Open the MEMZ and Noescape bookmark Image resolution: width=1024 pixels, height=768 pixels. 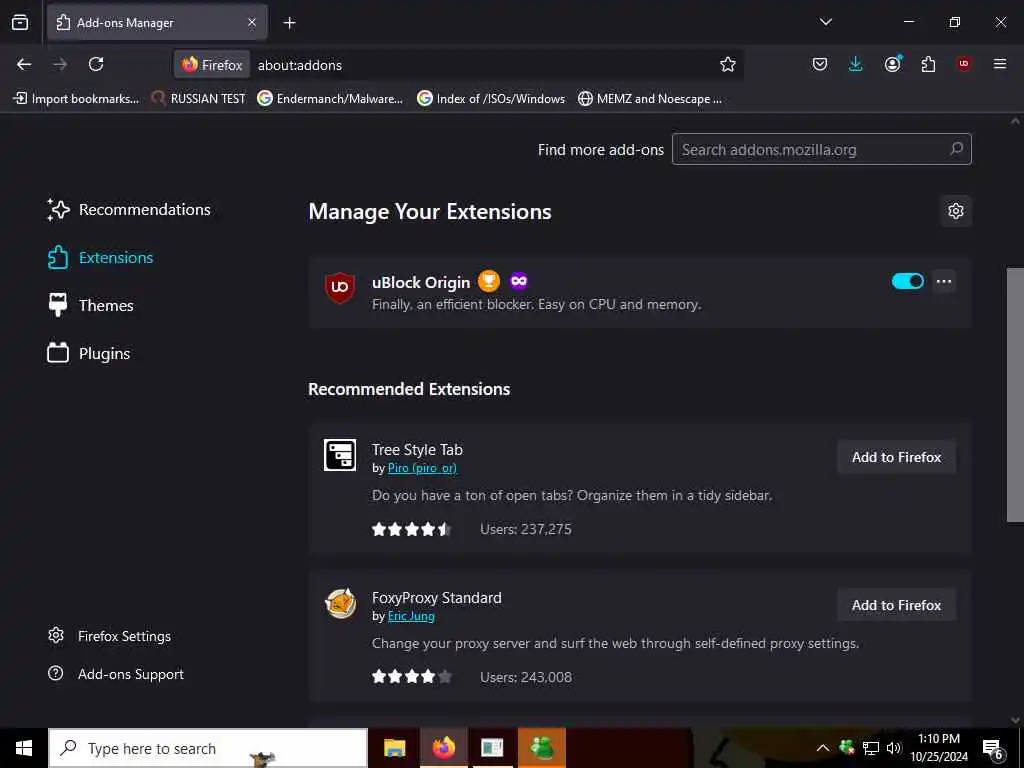point(650,99)
